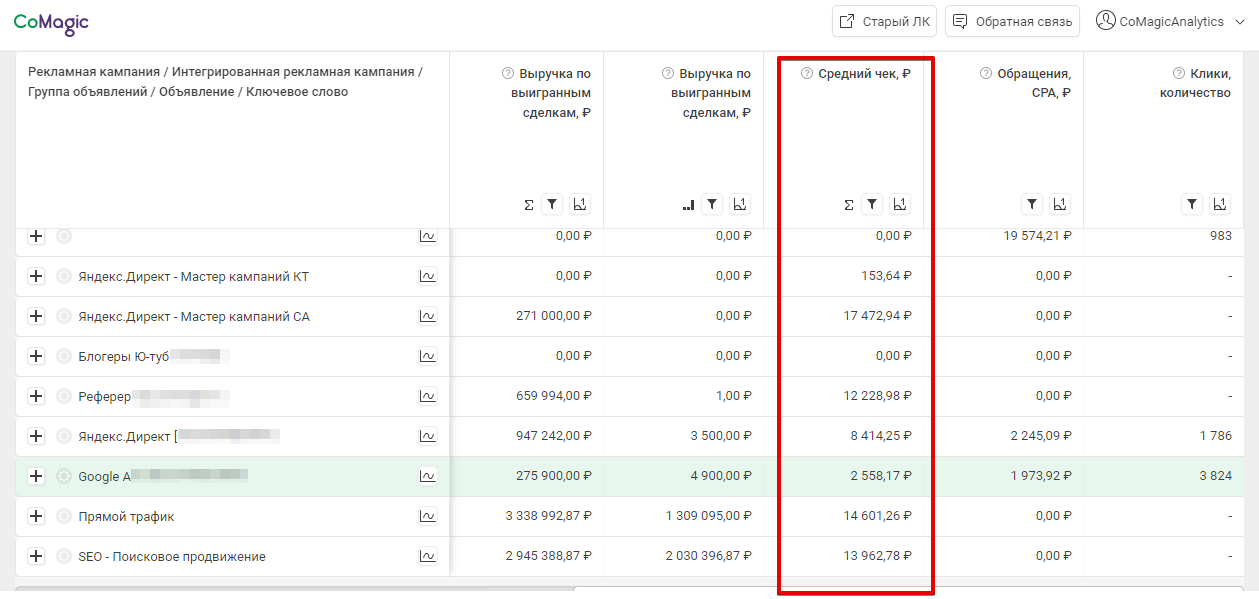
Task: Open the chart icon for Клики, количество column
Action: point(1219,204)
